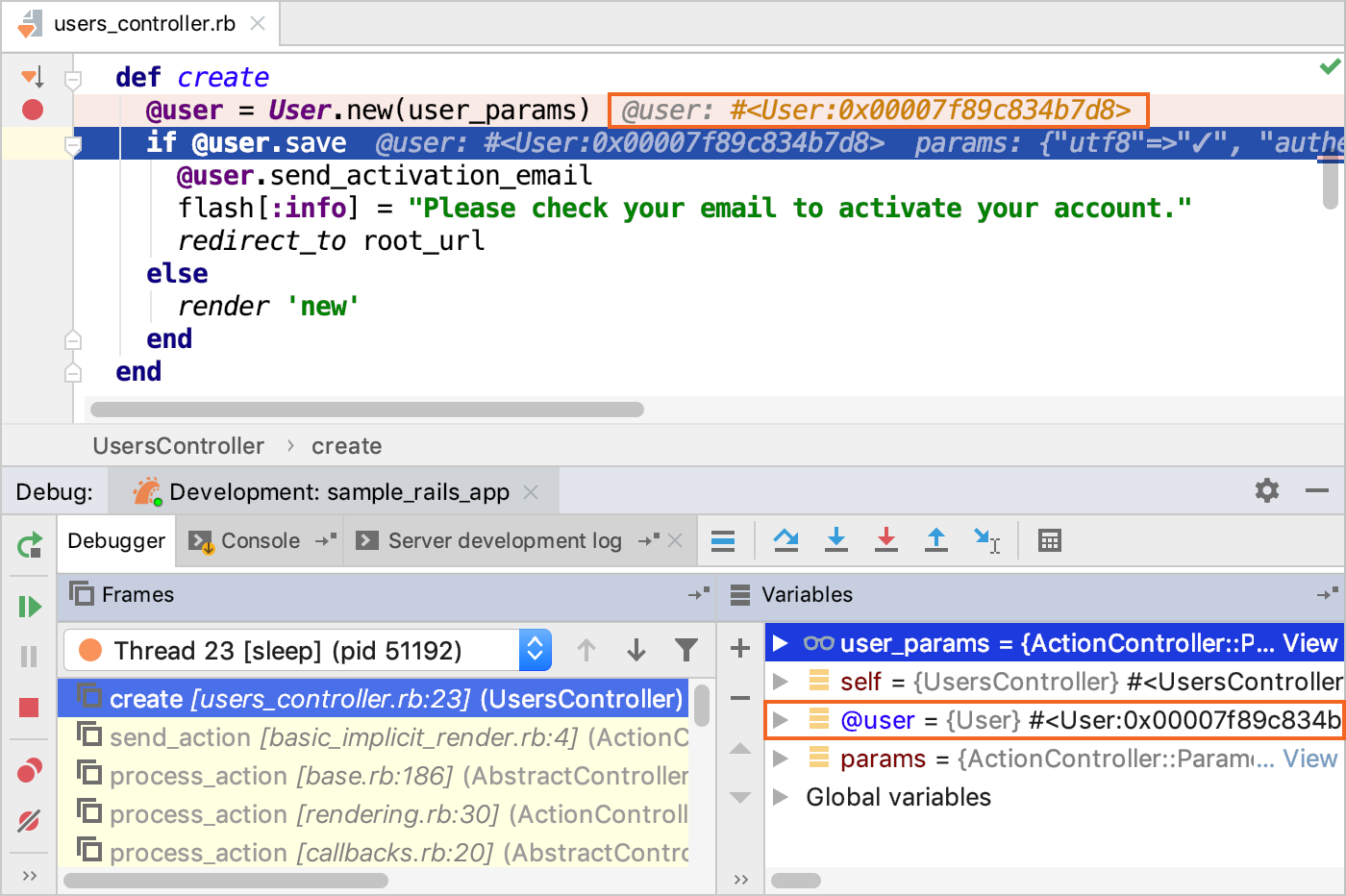Click View link for user_params

point(1309,643)
